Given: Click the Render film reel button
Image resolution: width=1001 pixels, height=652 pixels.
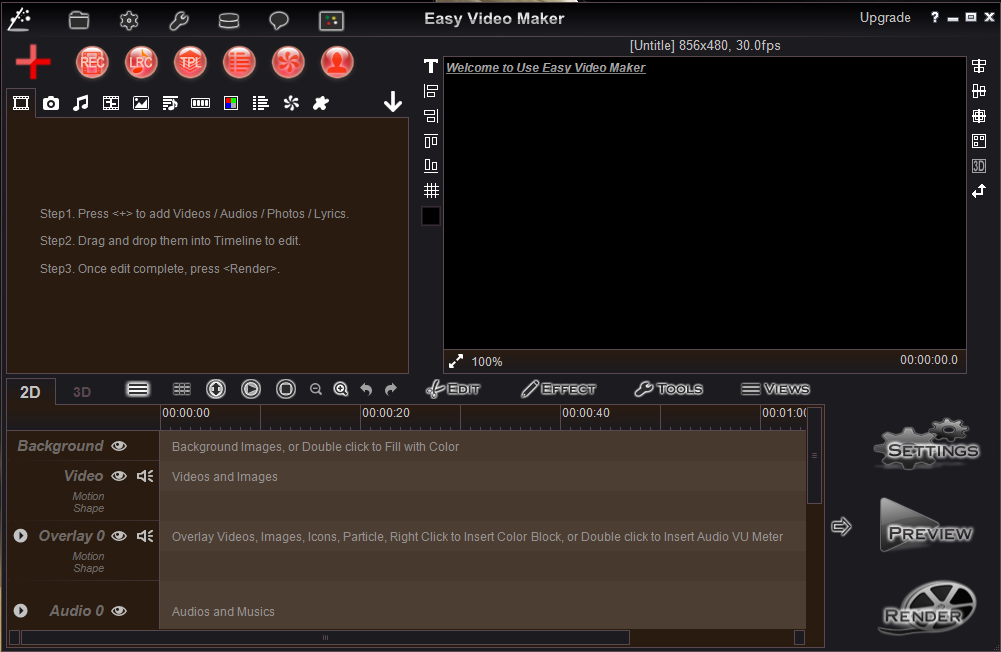Looking at the screenshot, I should (x=927, y=607).
